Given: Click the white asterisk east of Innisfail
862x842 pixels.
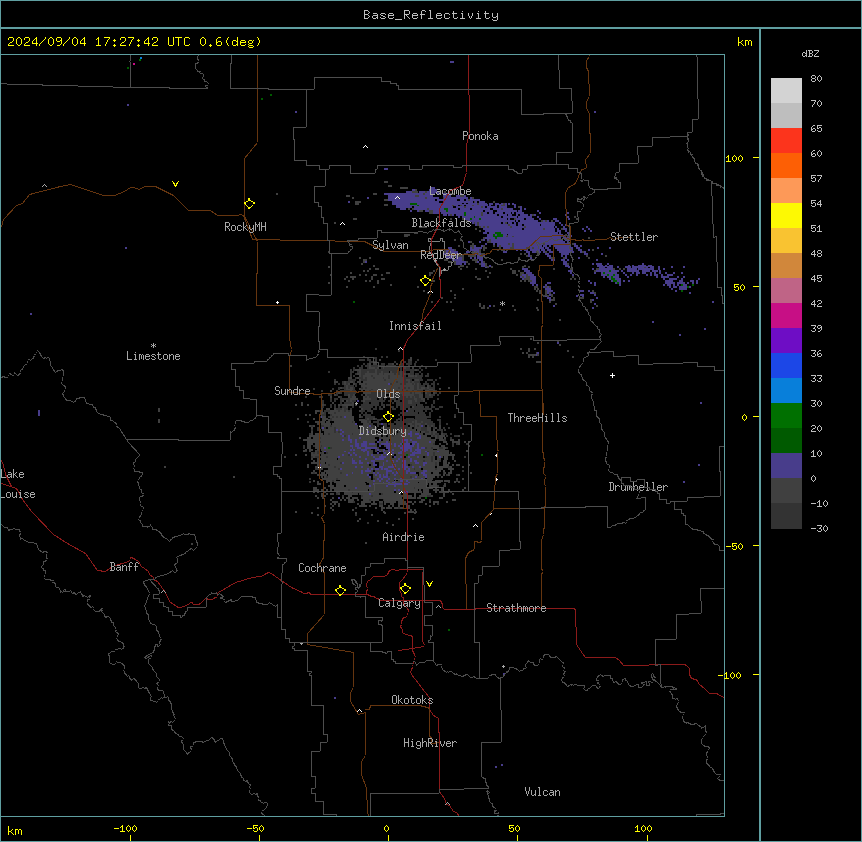Looking at the screenshot, I should tap(502, 304).
